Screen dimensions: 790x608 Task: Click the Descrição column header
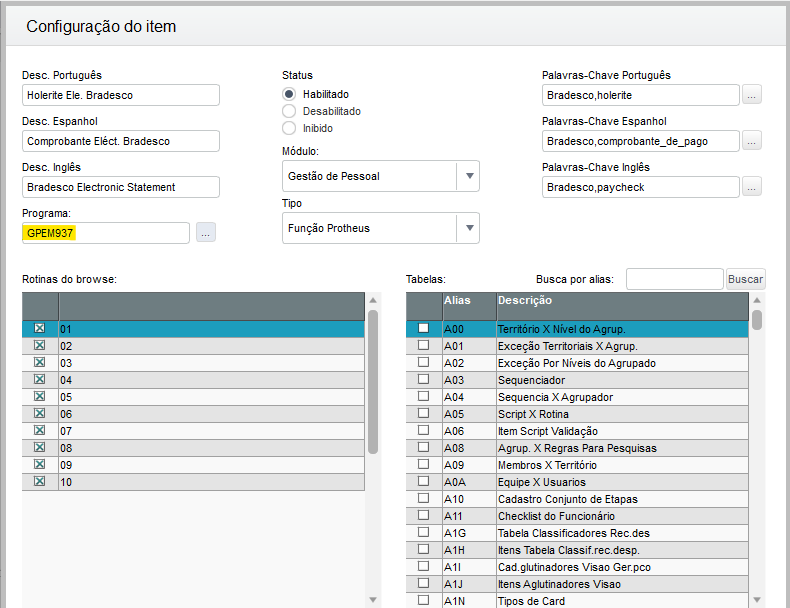click(x=623, y=306)
